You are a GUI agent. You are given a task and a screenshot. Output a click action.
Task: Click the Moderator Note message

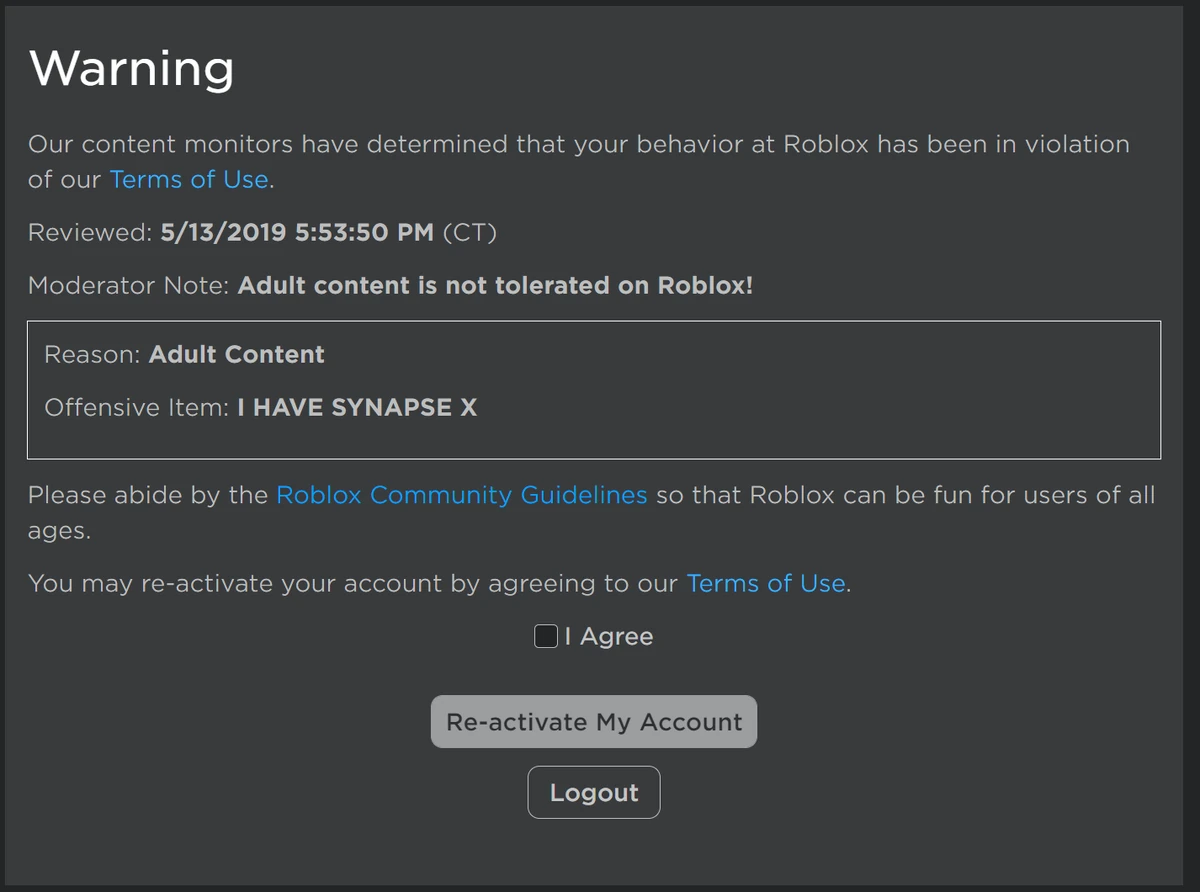494,285
